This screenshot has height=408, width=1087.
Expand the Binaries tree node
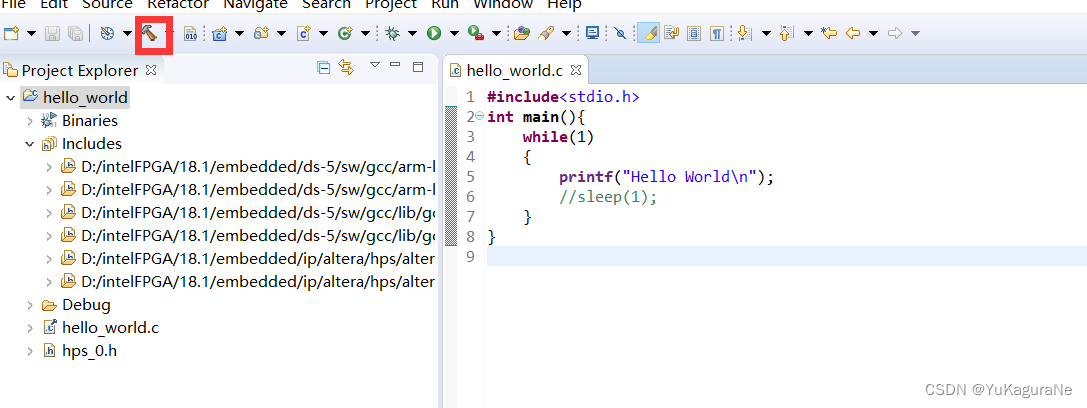point(30,120)
